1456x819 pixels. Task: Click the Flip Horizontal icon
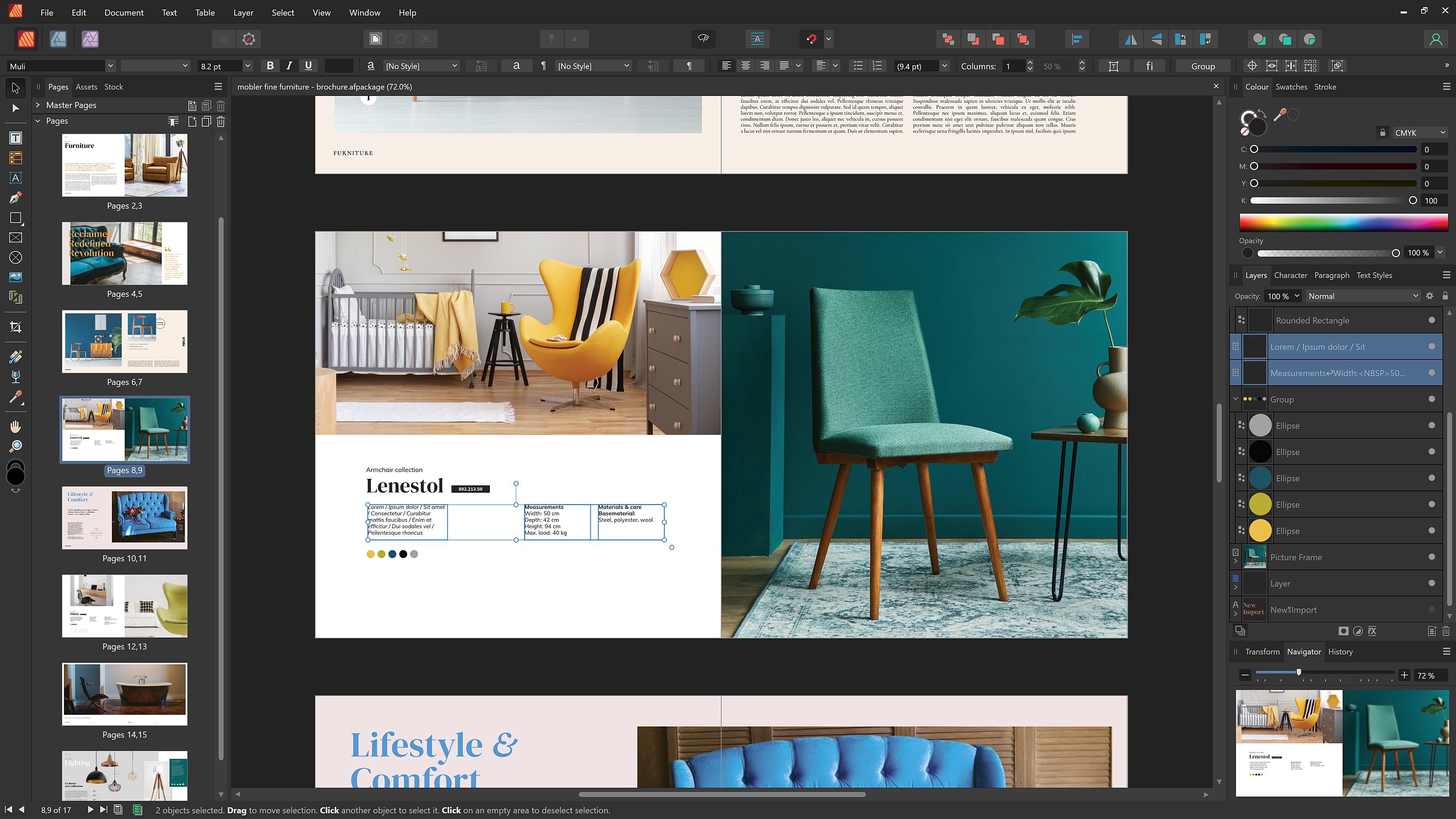tap(1131, 39)
